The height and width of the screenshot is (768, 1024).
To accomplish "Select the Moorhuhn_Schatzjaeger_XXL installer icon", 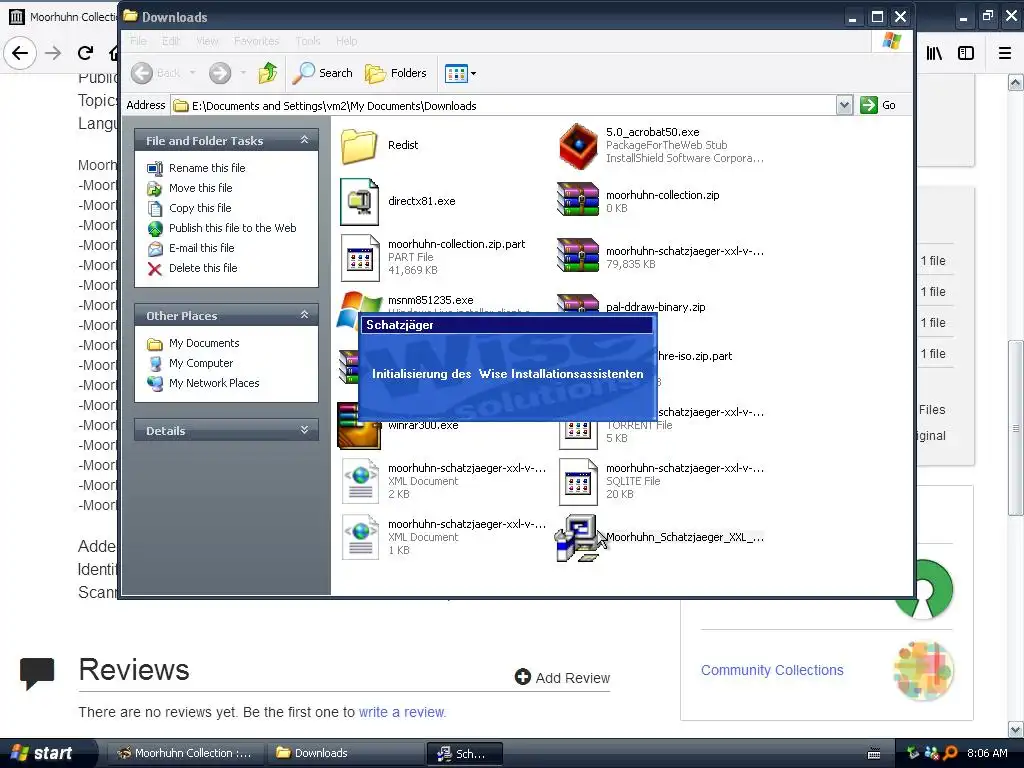I will (x=578, y=537).
